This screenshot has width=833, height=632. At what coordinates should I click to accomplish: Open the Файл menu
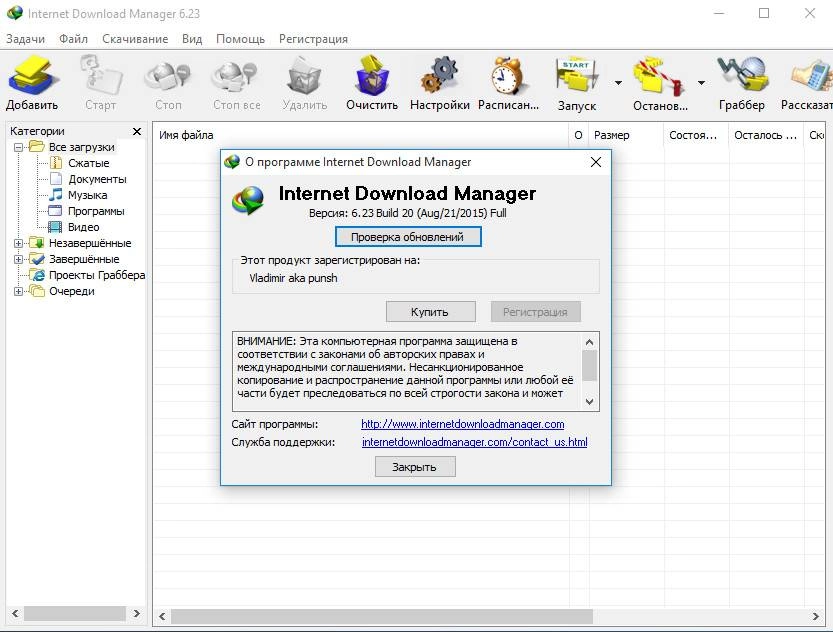73,39
